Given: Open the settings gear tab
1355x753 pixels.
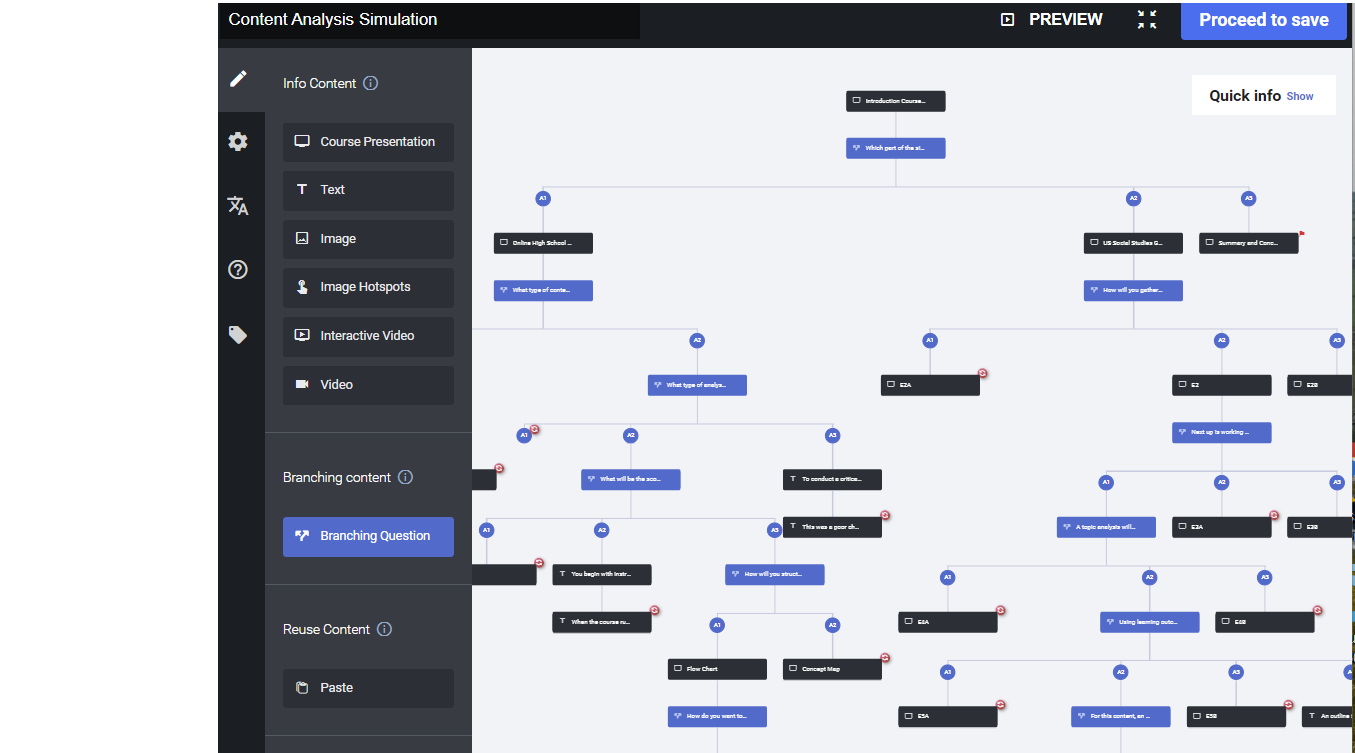Looking at the screenshot, I should point(238,142).
